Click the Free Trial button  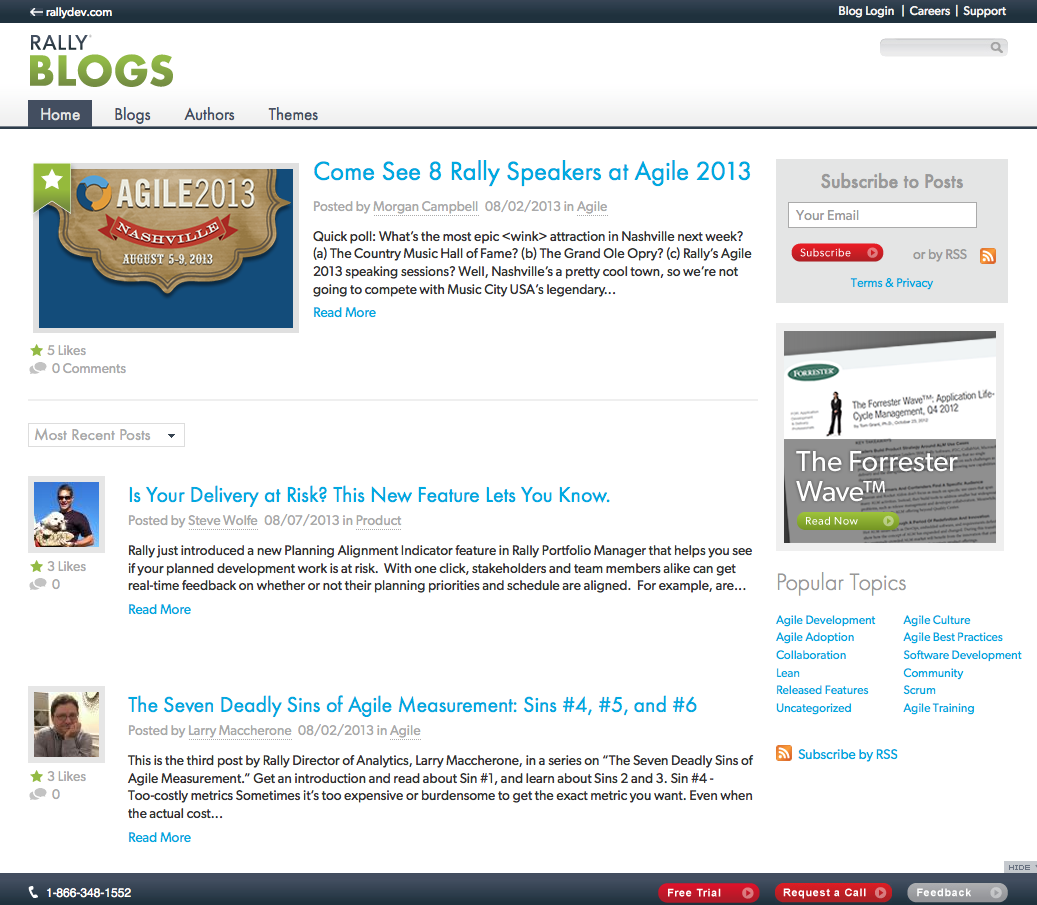click(x=707, y=892)
